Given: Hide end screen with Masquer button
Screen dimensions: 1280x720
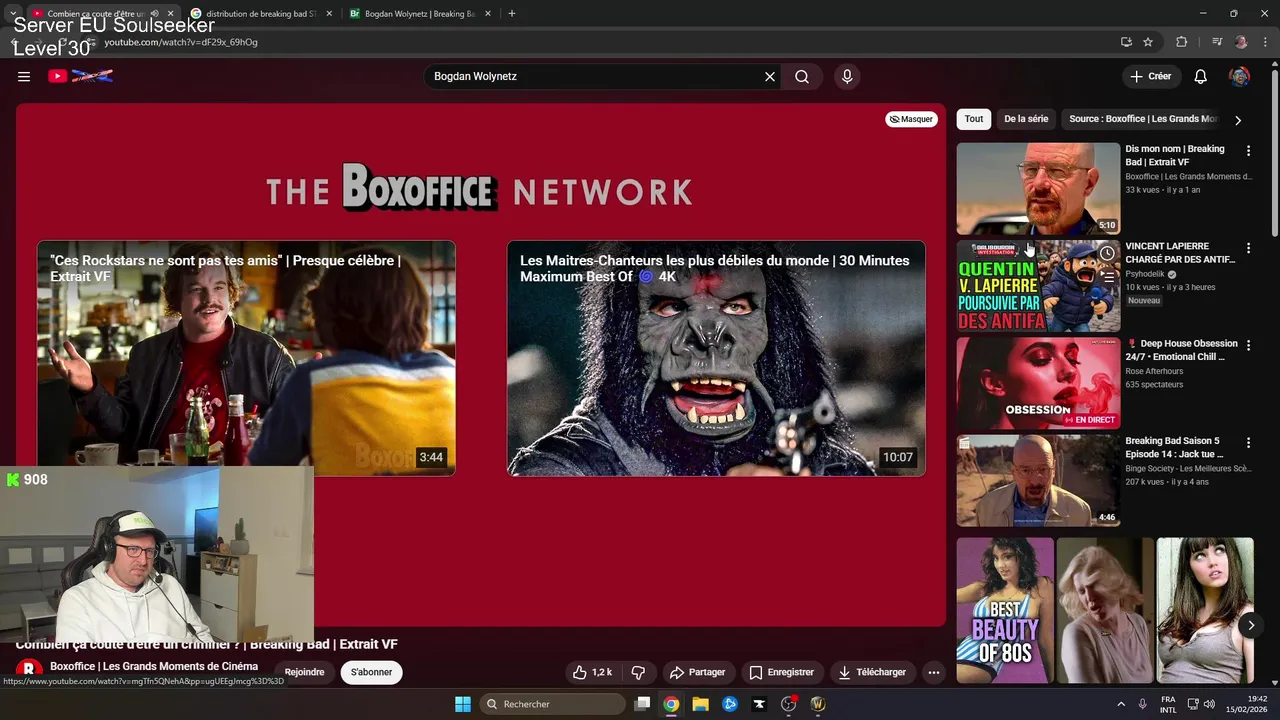Looking at the screenshot, I should pos(911,119).
